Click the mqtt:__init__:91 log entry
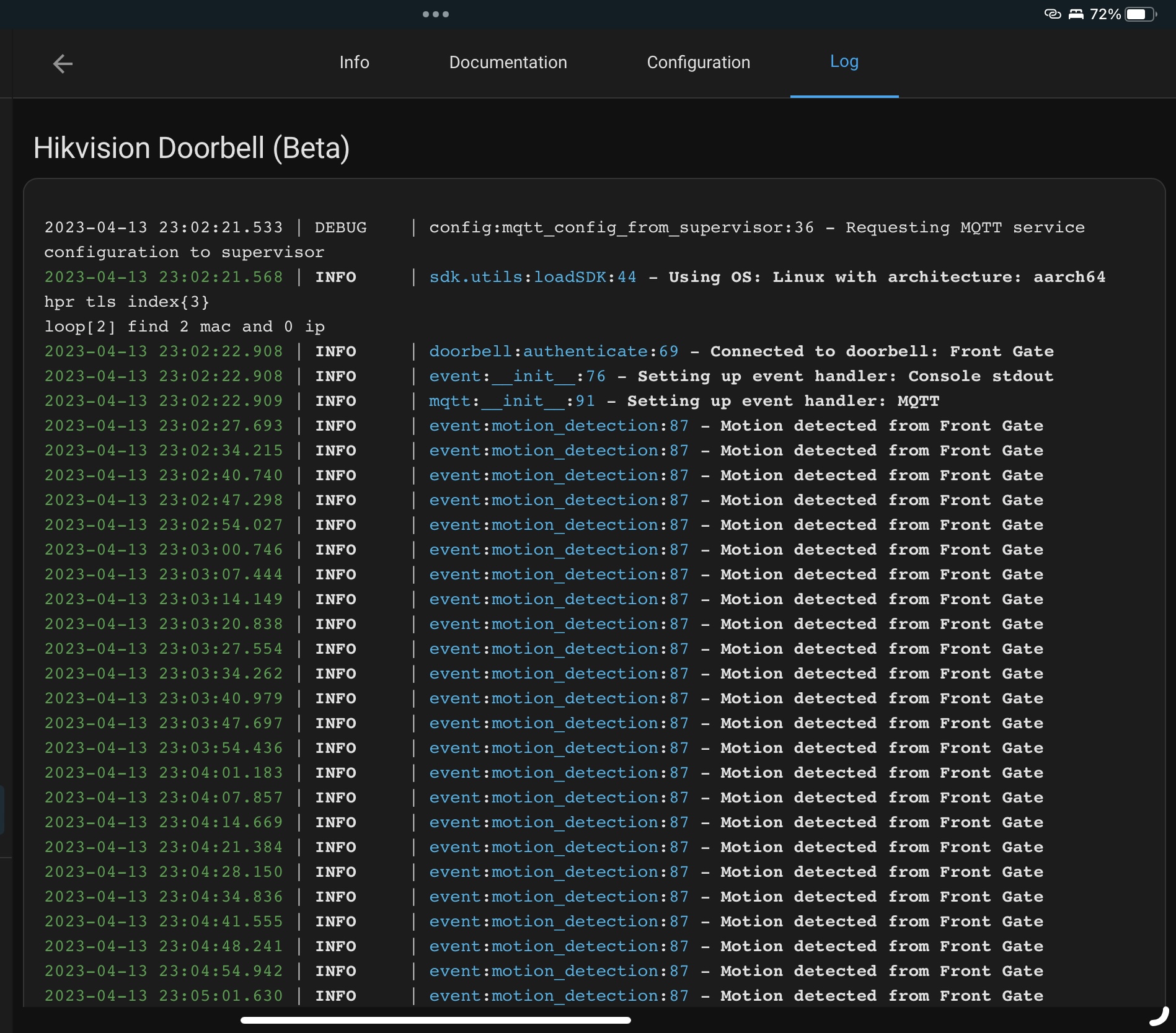 pyautogui.click(x=492, y=401)
